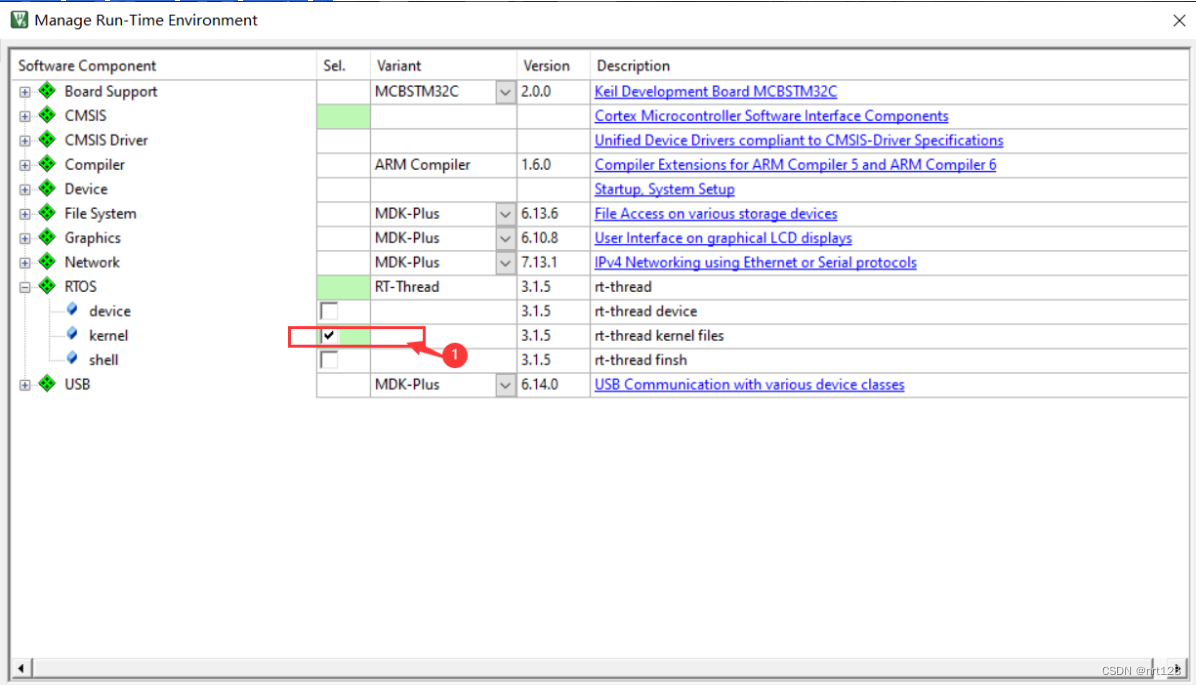Viewport: 1196px width, 685px height.
Task: Click the Version column header
Action: pos(553,66)
